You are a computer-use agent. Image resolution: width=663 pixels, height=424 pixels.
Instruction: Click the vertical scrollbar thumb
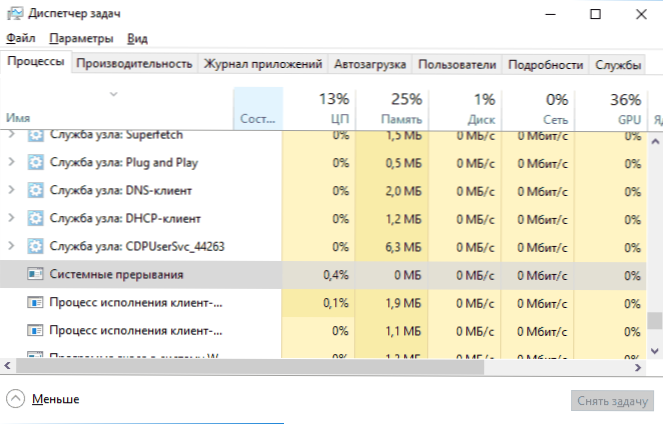coord(655,320)
